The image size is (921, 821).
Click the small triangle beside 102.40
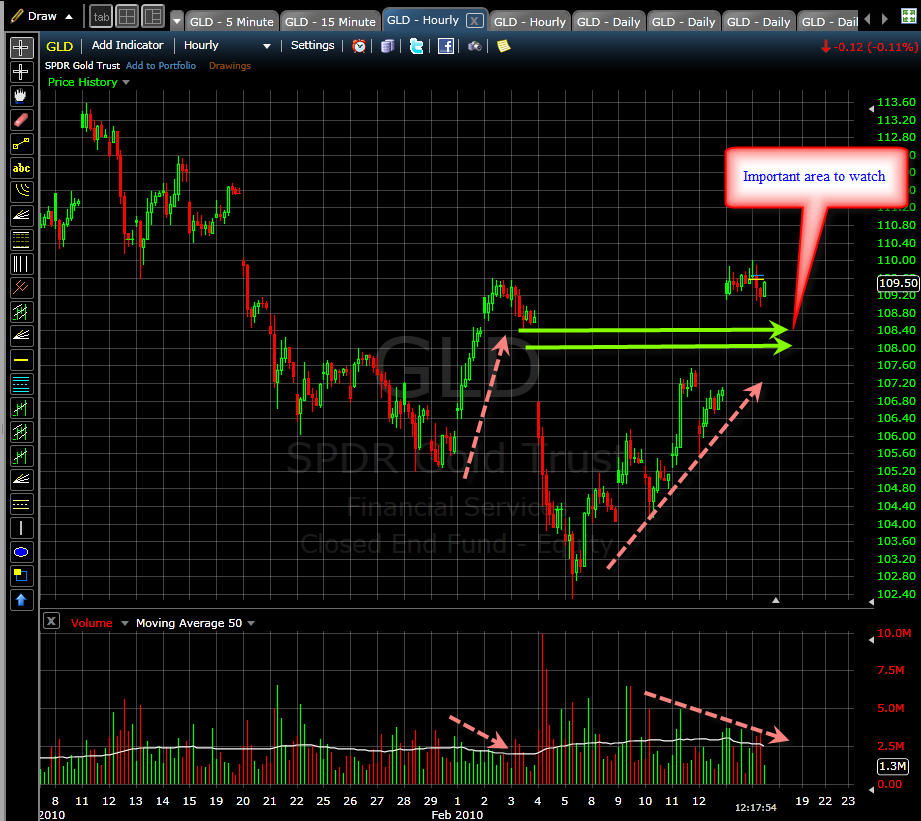871,601
